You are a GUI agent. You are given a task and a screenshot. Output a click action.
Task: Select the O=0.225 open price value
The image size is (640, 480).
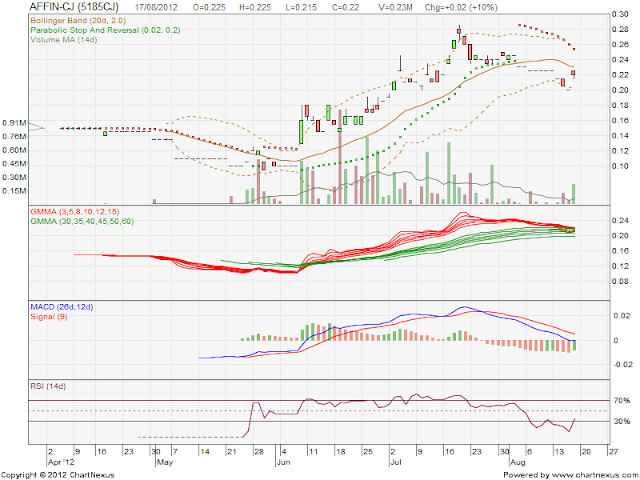pyautogui.click(x=209, y=7)
